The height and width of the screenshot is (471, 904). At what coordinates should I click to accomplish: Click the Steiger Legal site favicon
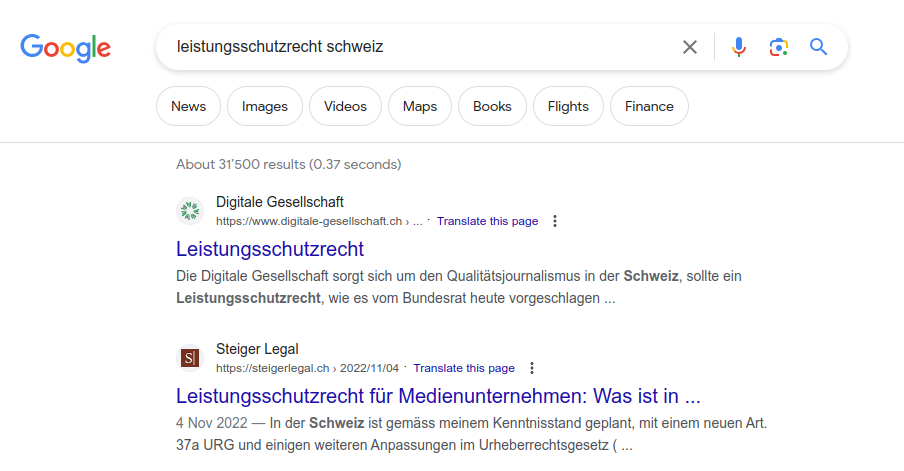(x=190, y=358)
